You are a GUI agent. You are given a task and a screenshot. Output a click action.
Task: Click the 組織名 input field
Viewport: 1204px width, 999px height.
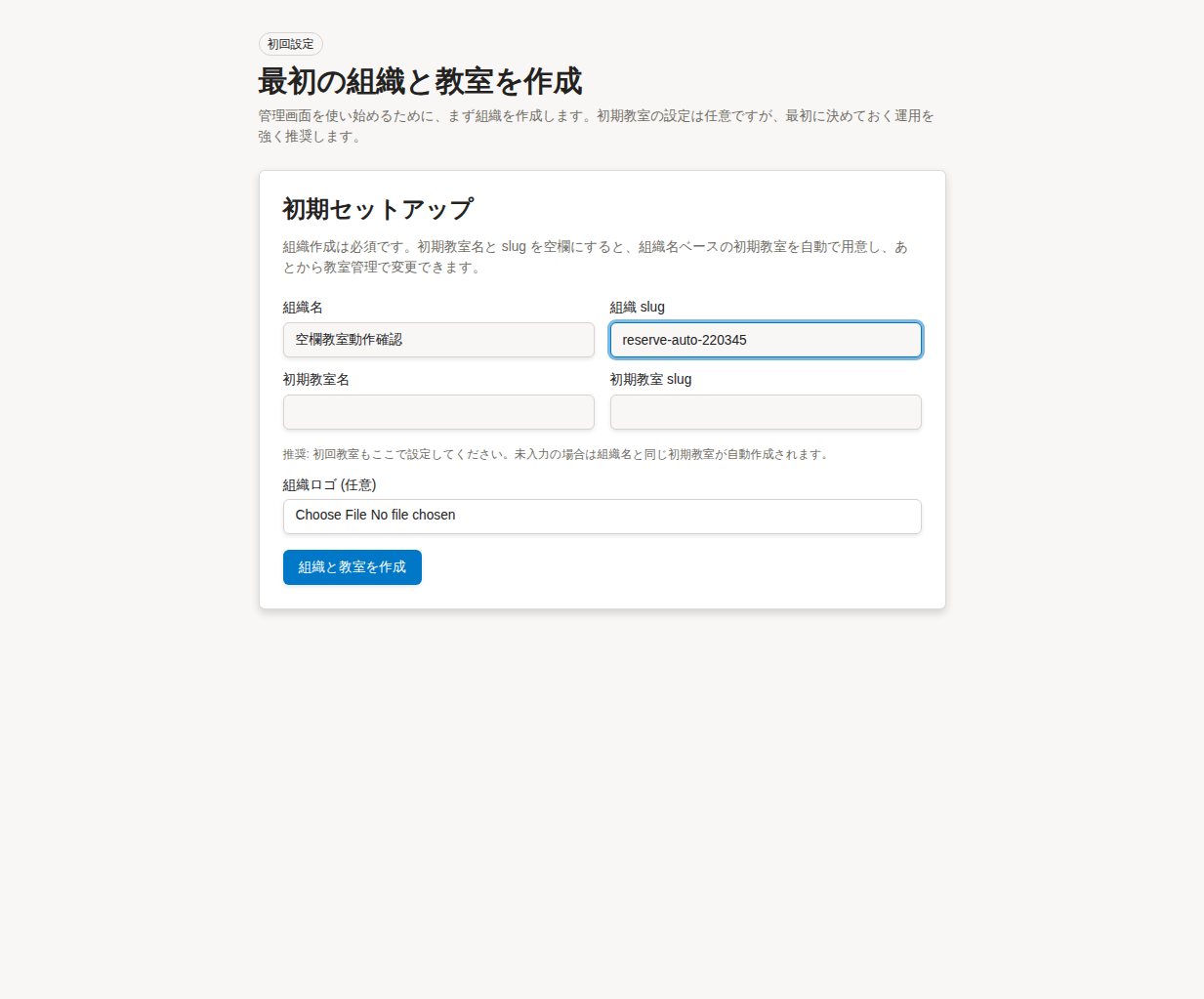(x=437, y=340)
